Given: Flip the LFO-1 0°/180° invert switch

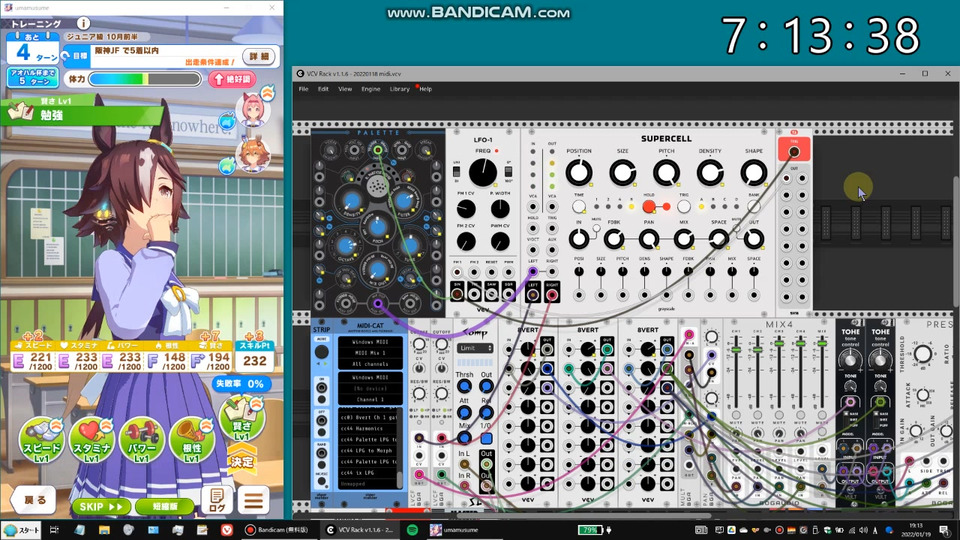Looking at the screenshot, I should tap(508, 172).
